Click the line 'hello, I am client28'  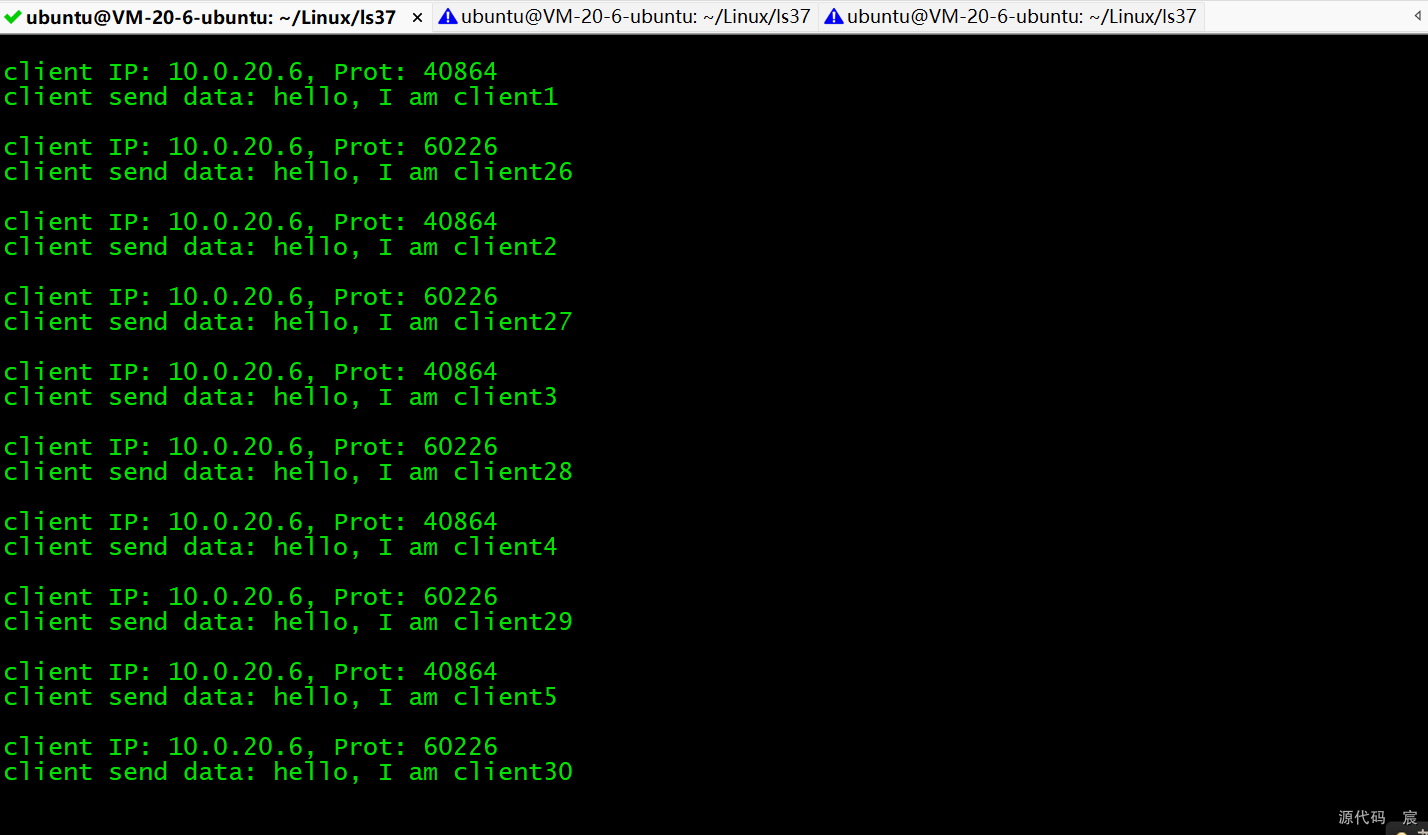coord(288,472)
